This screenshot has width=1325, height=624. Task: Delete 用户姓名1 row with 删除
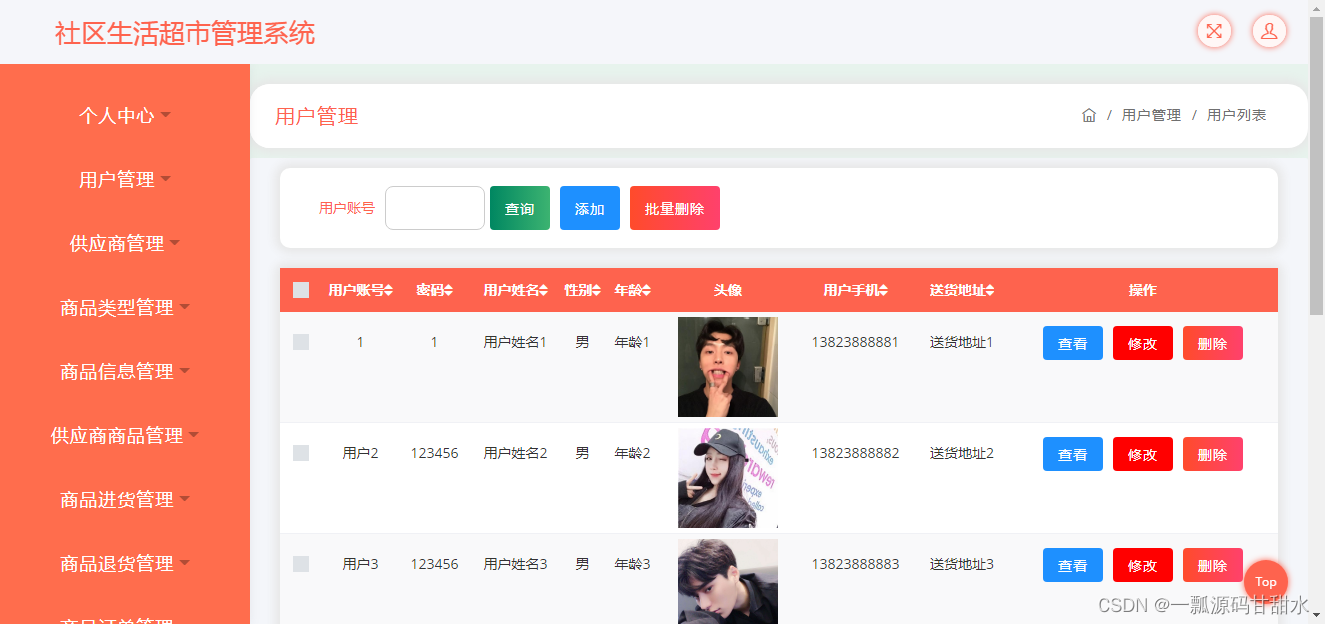click(x=1213, y=343)
